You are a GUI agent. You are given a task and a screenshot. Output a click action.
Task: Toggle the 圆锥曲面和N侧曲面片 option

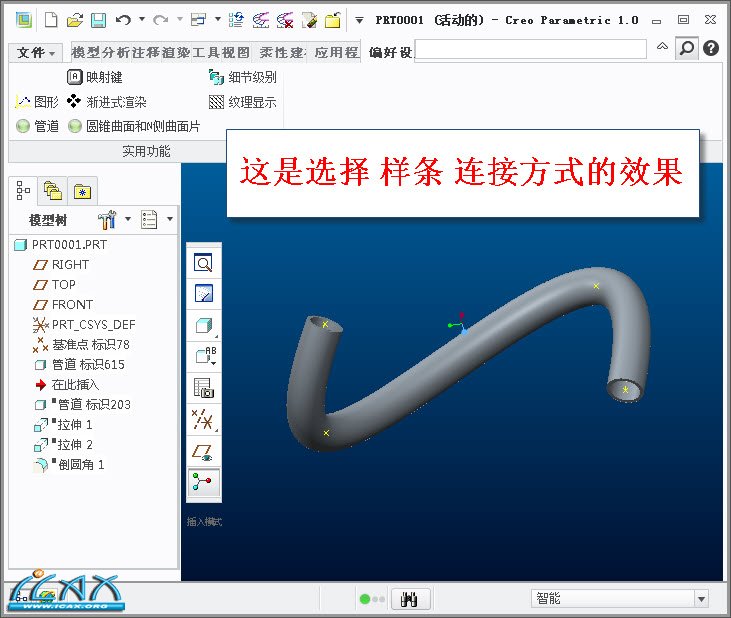(134, 126)
